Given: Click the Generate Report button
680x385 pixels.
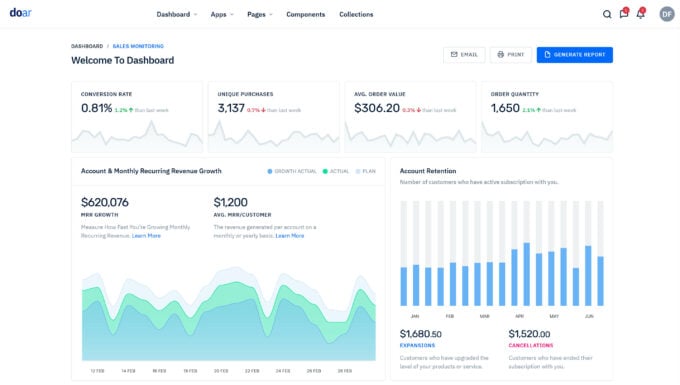Looking at the screenshot, I should (x=575, y=55).
